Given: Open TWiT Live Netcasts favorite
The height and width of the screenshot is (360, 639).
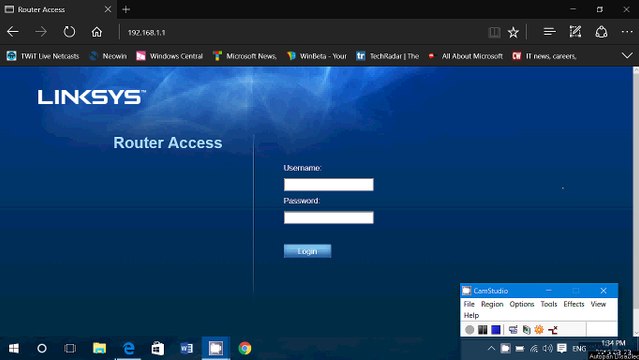Looking at the screenshot, I should pyautogui.click(x=43, y=56).
